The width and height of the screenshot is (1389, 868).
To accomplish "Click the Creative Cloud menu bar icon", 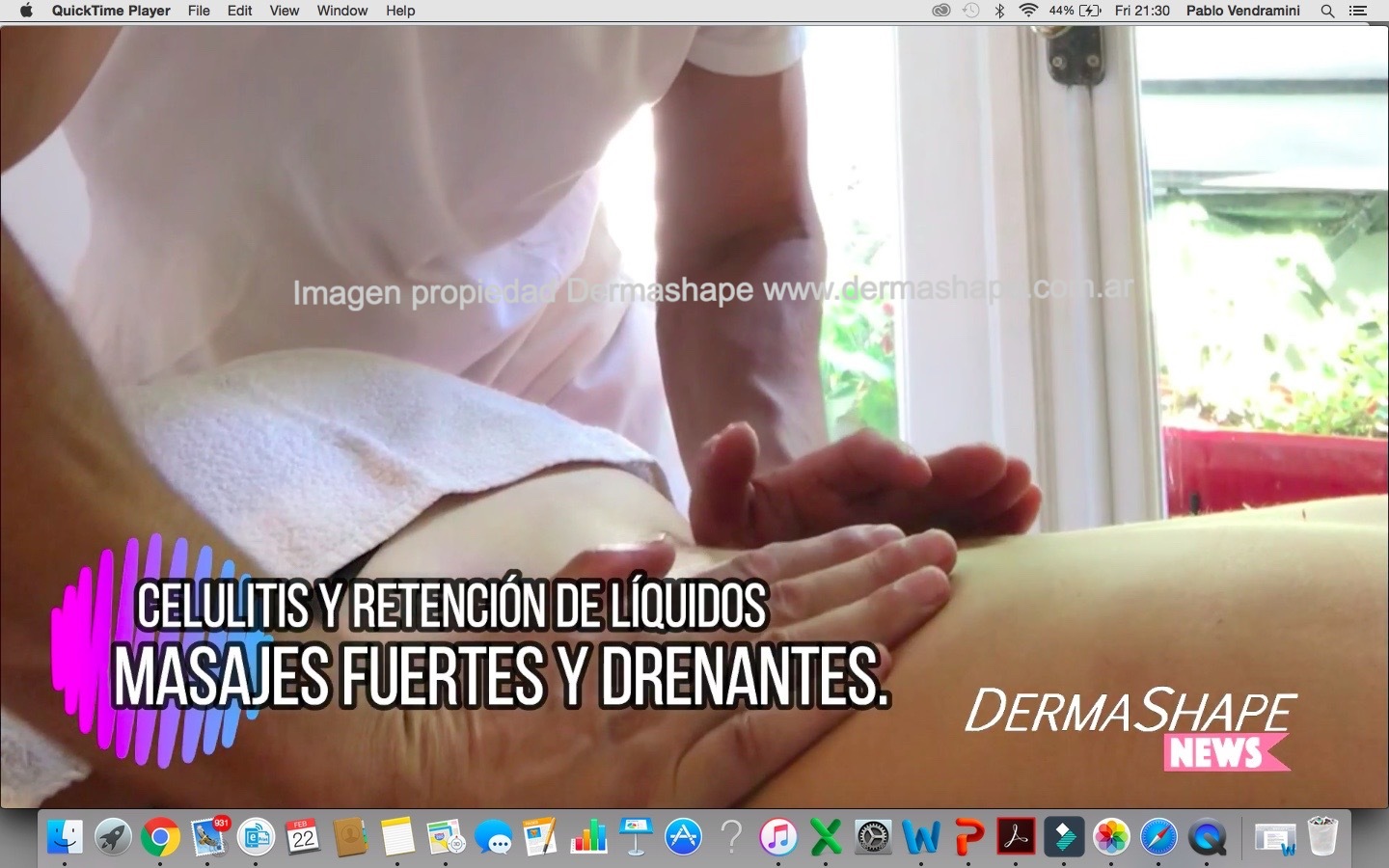I will click(941, 11).
